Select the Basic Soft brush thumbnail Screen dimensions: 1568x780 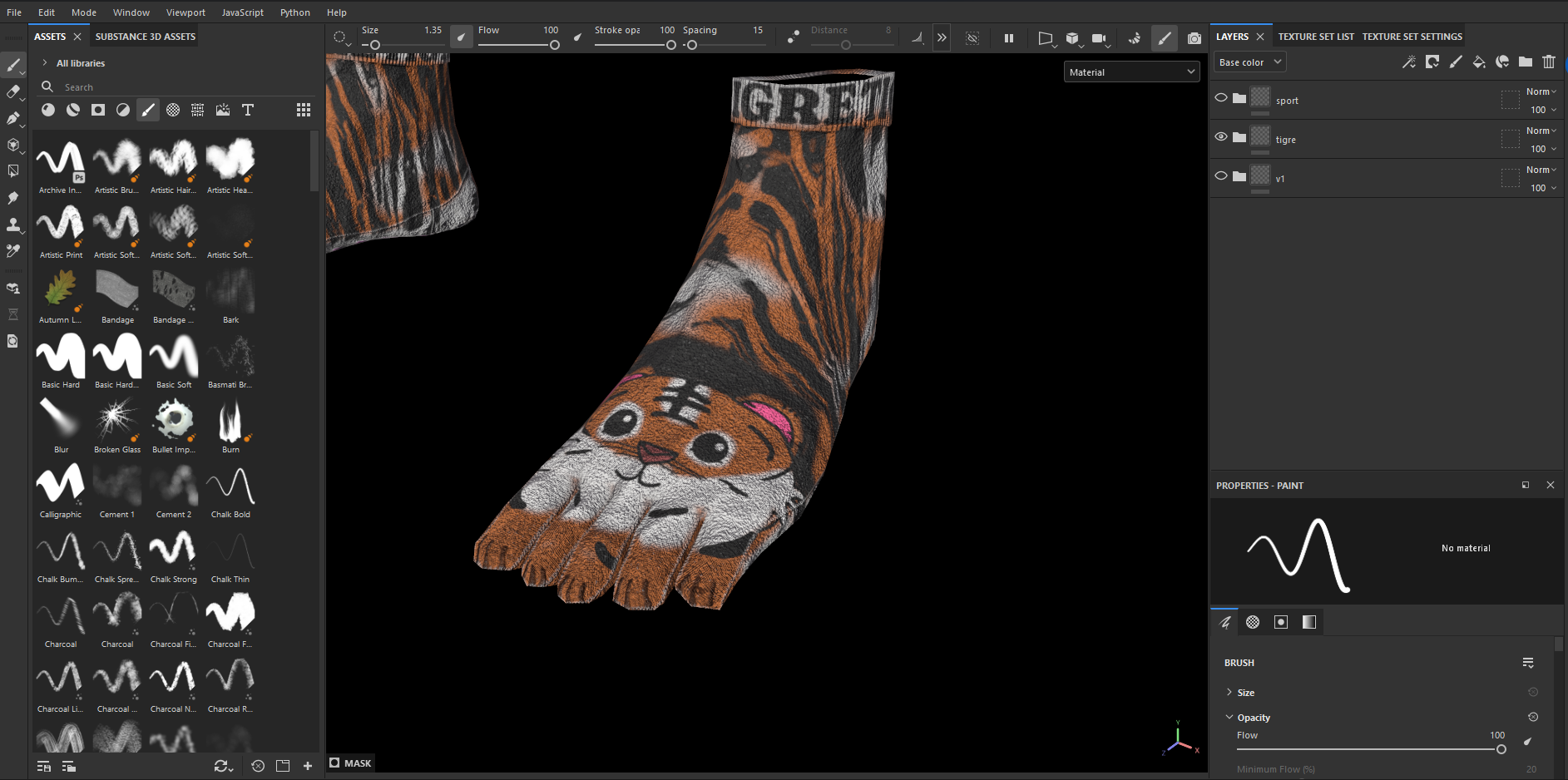[x=174, y=358]
